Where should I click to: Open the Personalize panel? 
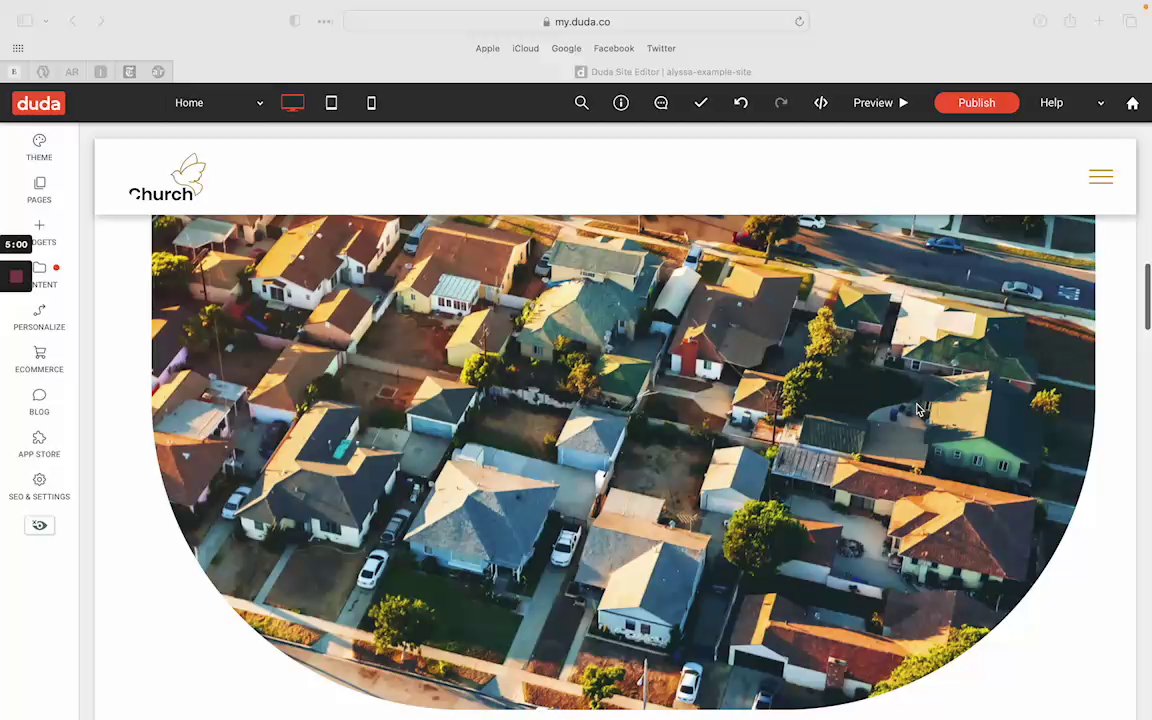coord(39,317)
